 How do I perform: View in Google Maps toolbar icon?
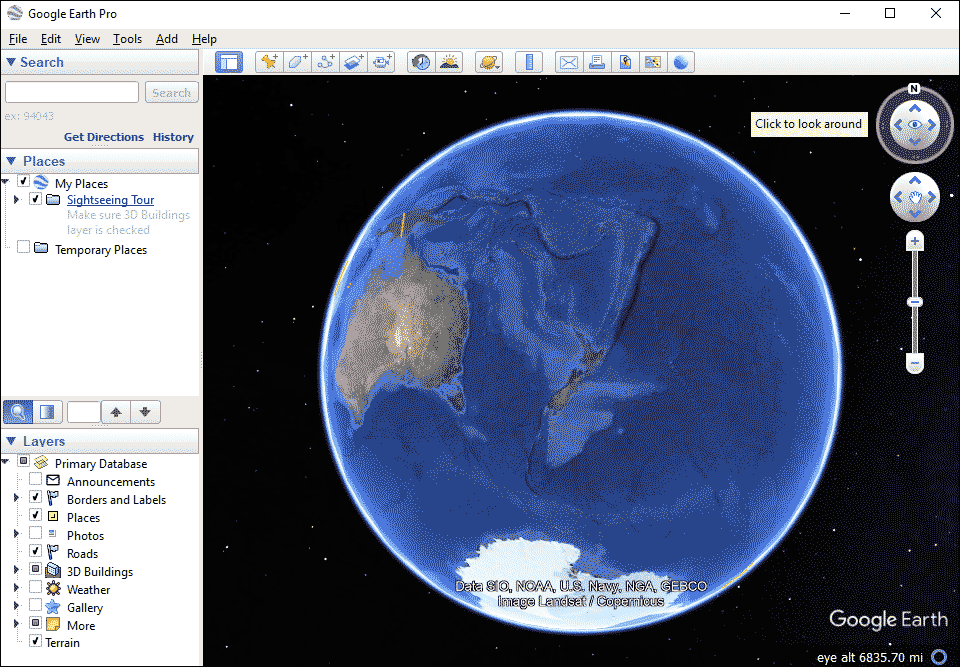(653, 62)
